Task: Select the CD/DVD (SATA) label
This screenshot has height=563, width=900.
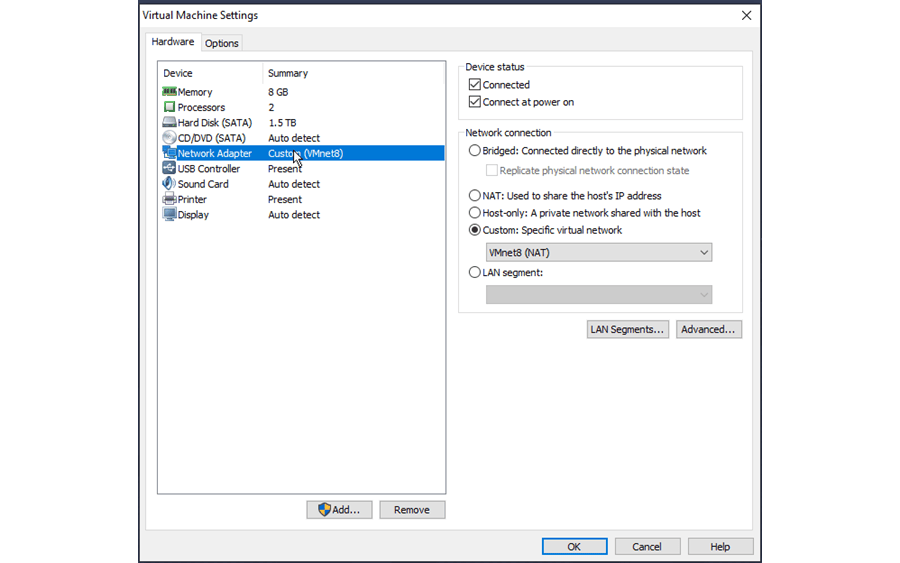Action: pyautogui.click(x=211, y=138)
